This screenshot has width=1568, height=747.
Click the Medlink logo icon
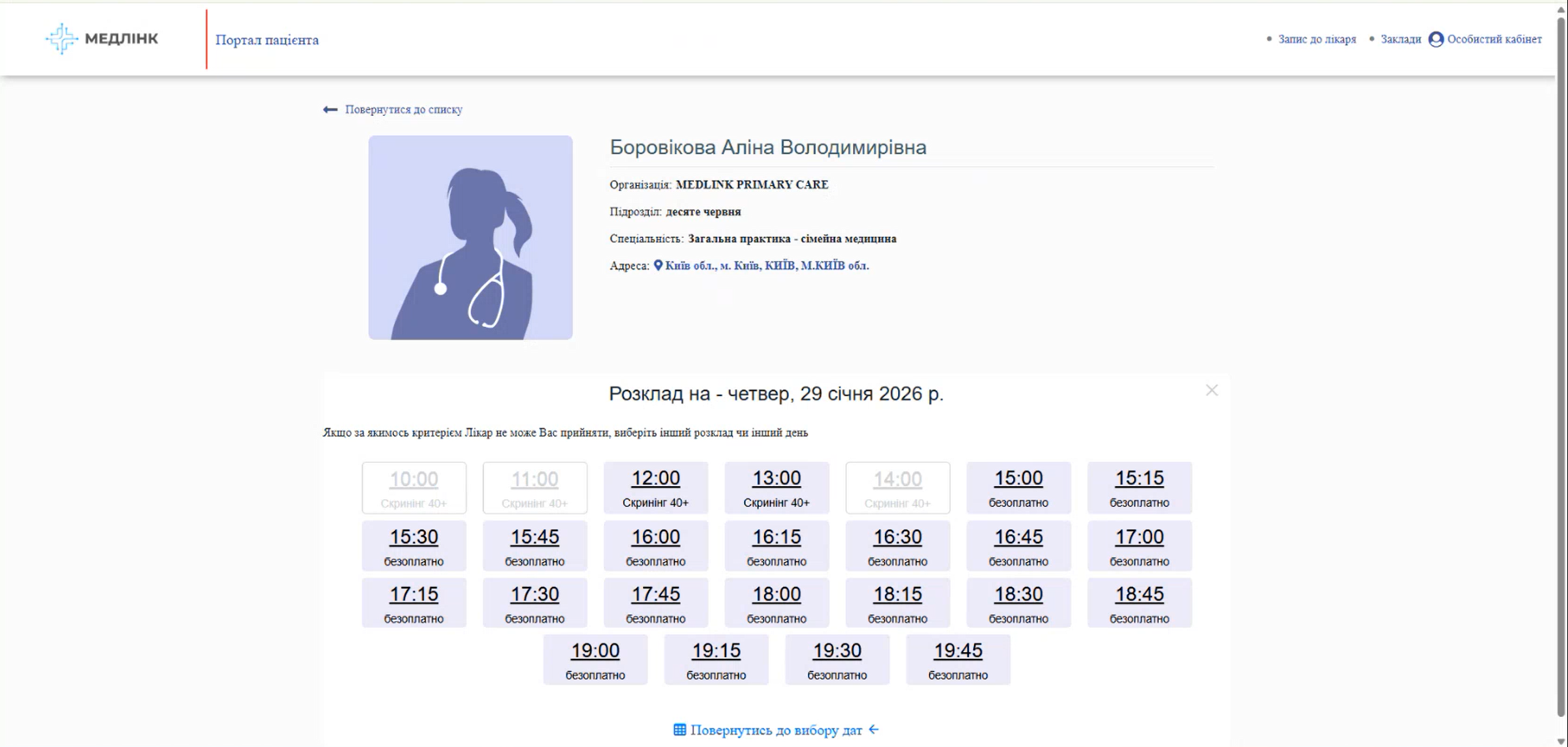click(x=61, y=38)
